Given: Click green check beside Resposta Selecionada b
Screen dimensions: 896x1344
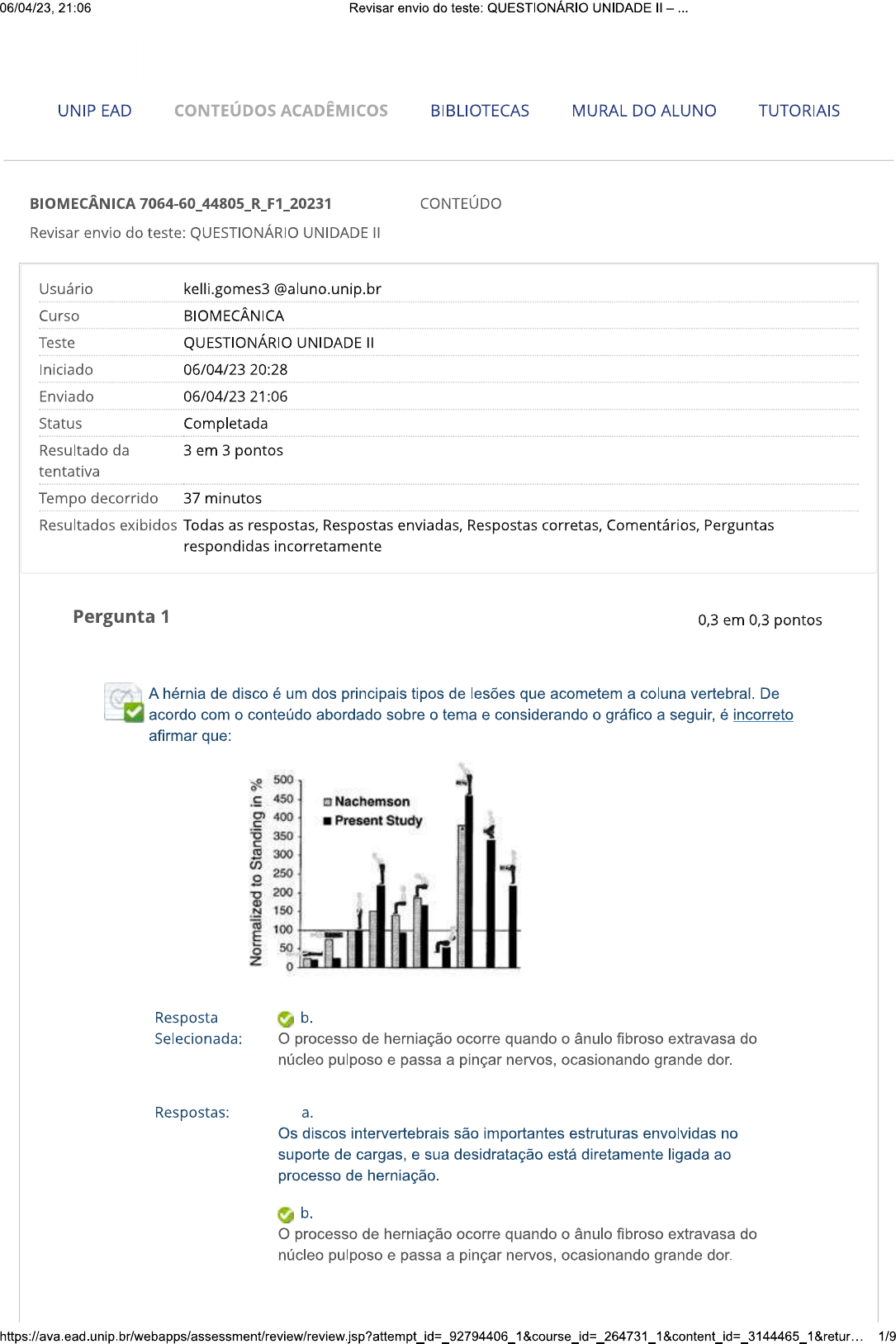Looking at the screenshot, I should (286, 1019).
